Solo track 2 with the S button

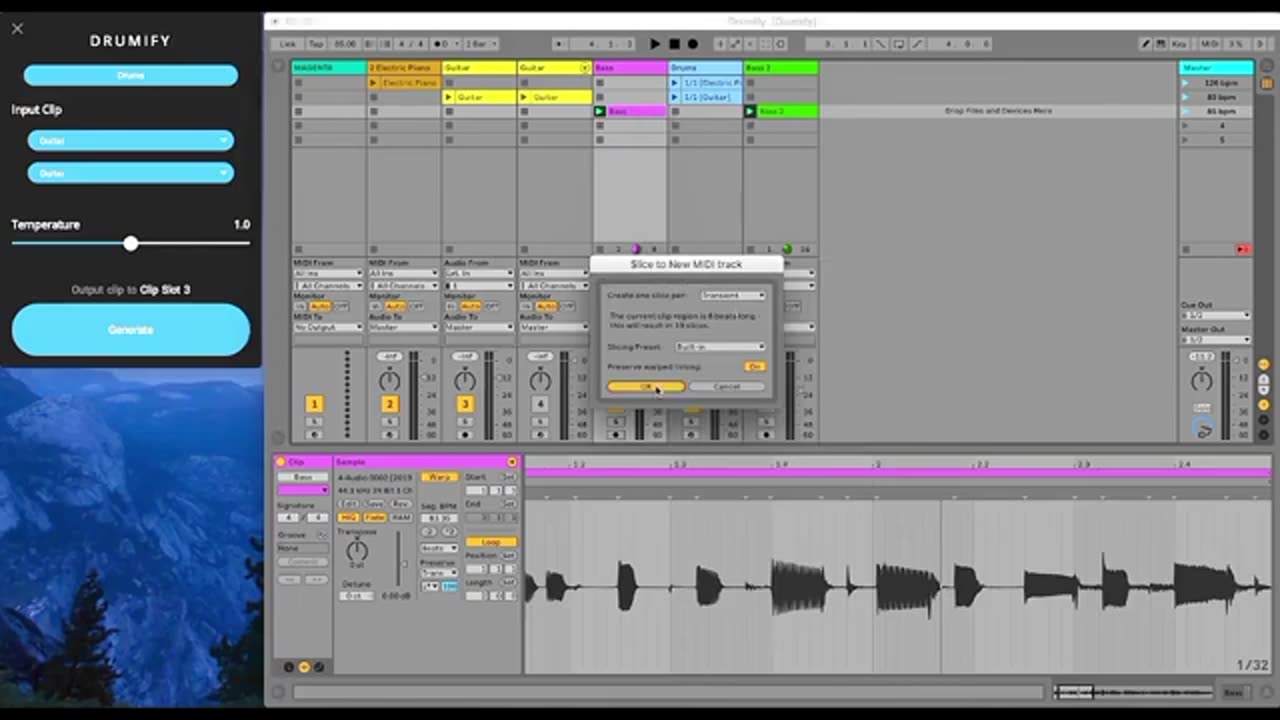[x=389, y=422]
